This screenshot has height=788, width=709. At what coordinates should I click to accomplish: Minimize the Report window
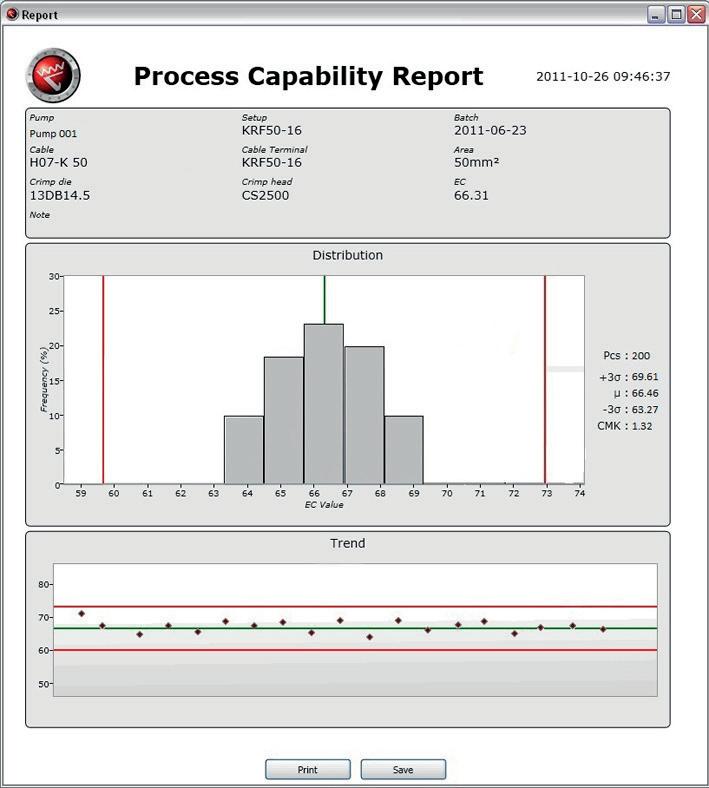656,15
